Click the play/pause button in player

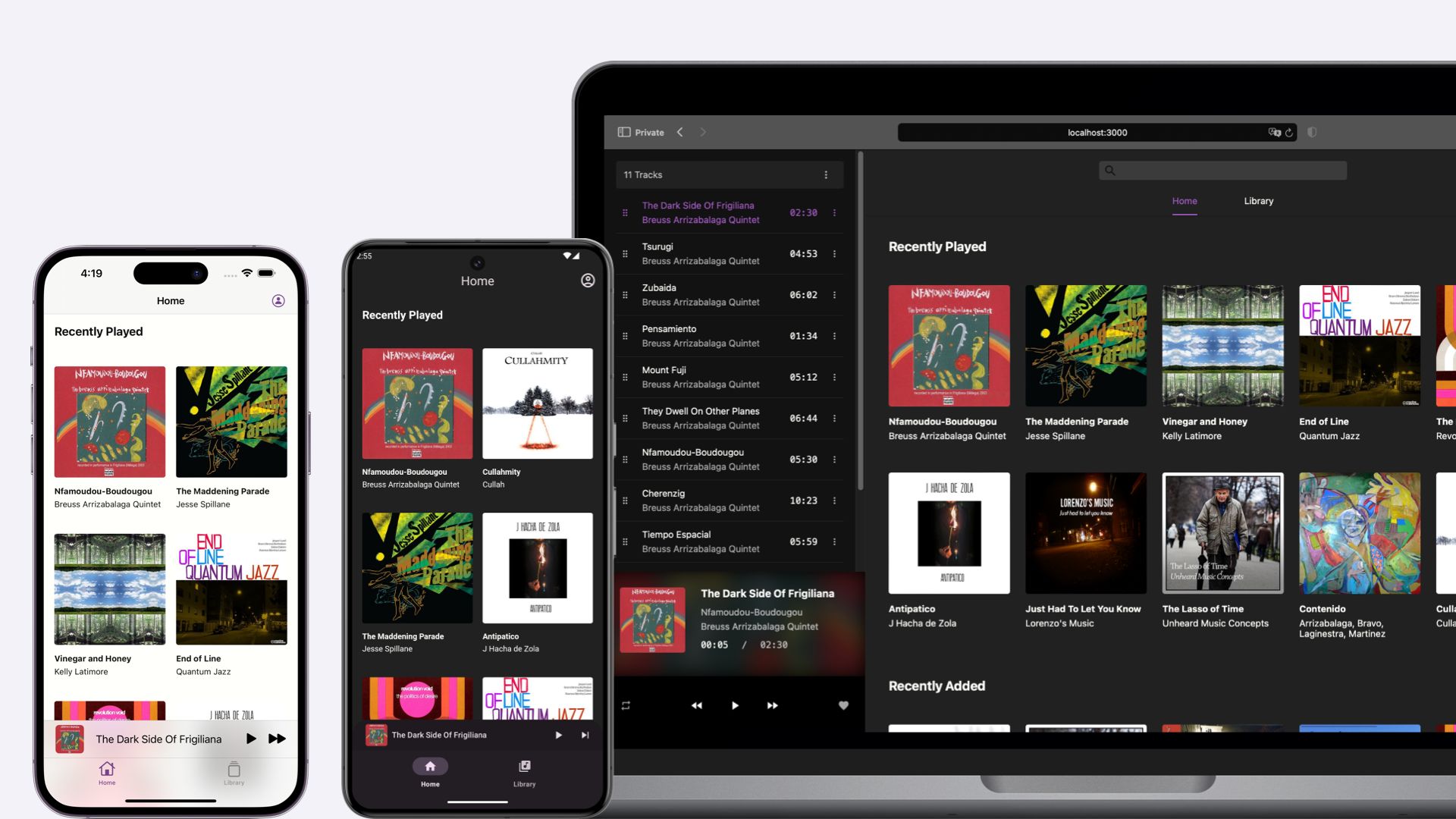coord(734,705)
